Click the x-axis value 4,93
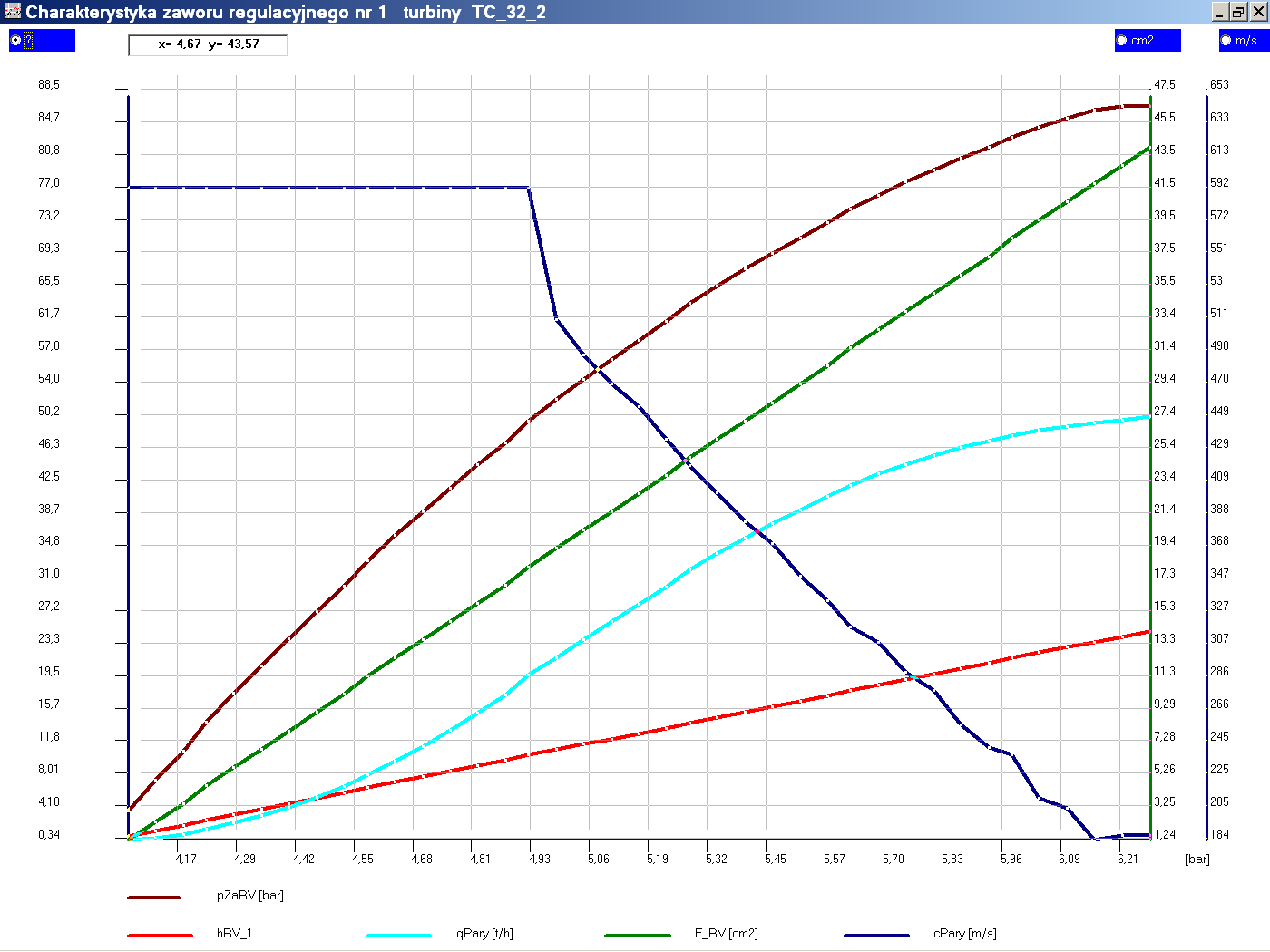Screen dimensions: 1270x952 (540, 860)
